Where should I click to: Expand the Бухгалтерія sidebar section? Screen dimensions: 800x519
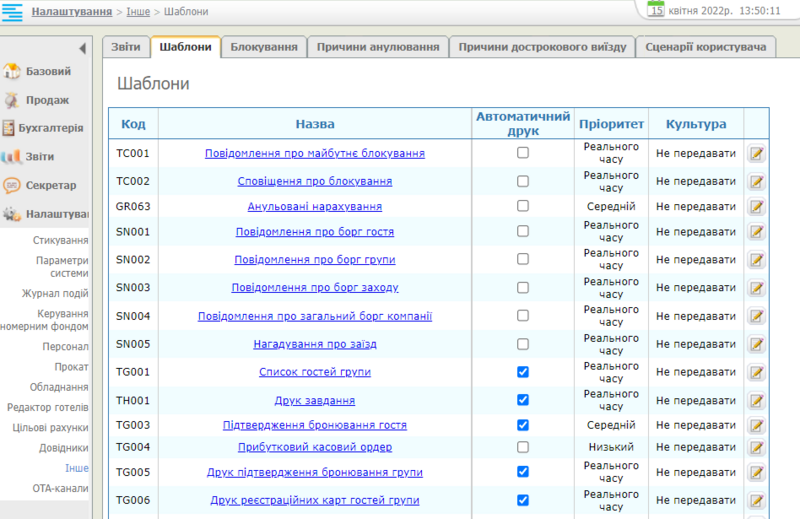pyautogui.click(x=54, y=128)
